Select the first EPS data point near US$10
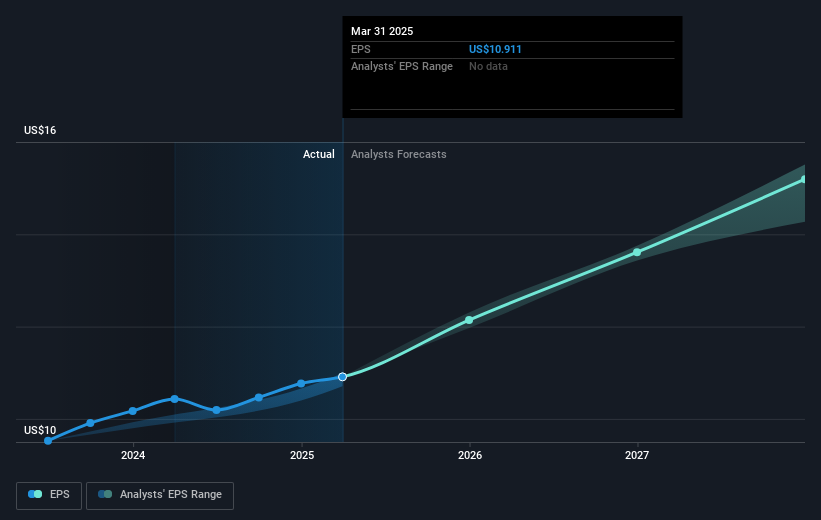The height and width of the screenshot is (520, 821). coord(48,441)
